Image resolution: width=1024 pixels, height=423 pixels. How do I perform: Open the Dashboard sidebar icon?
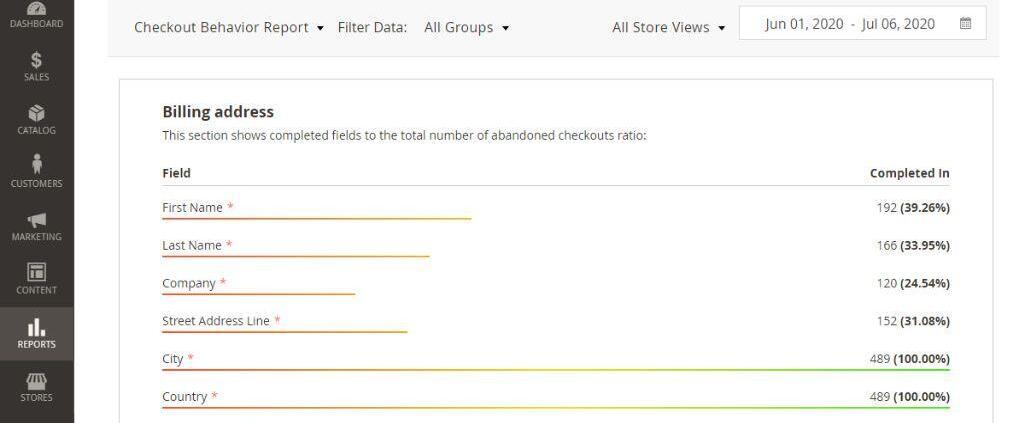pyautogui.click(x=37, y=9)
